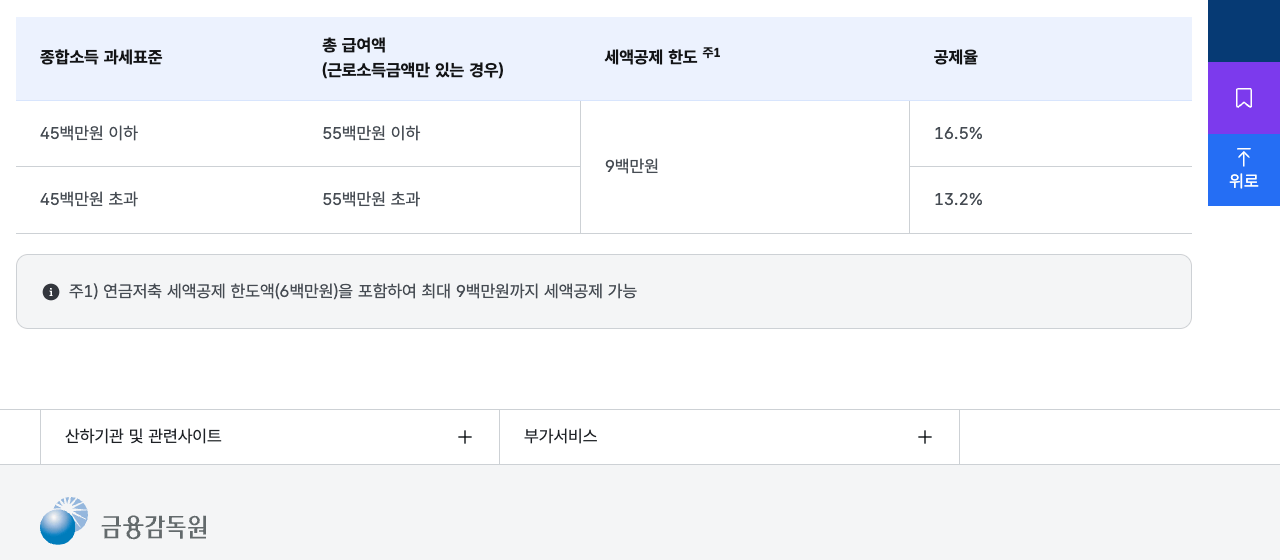Click the 금융감독원 wordmark text

(x=154, y=526)
